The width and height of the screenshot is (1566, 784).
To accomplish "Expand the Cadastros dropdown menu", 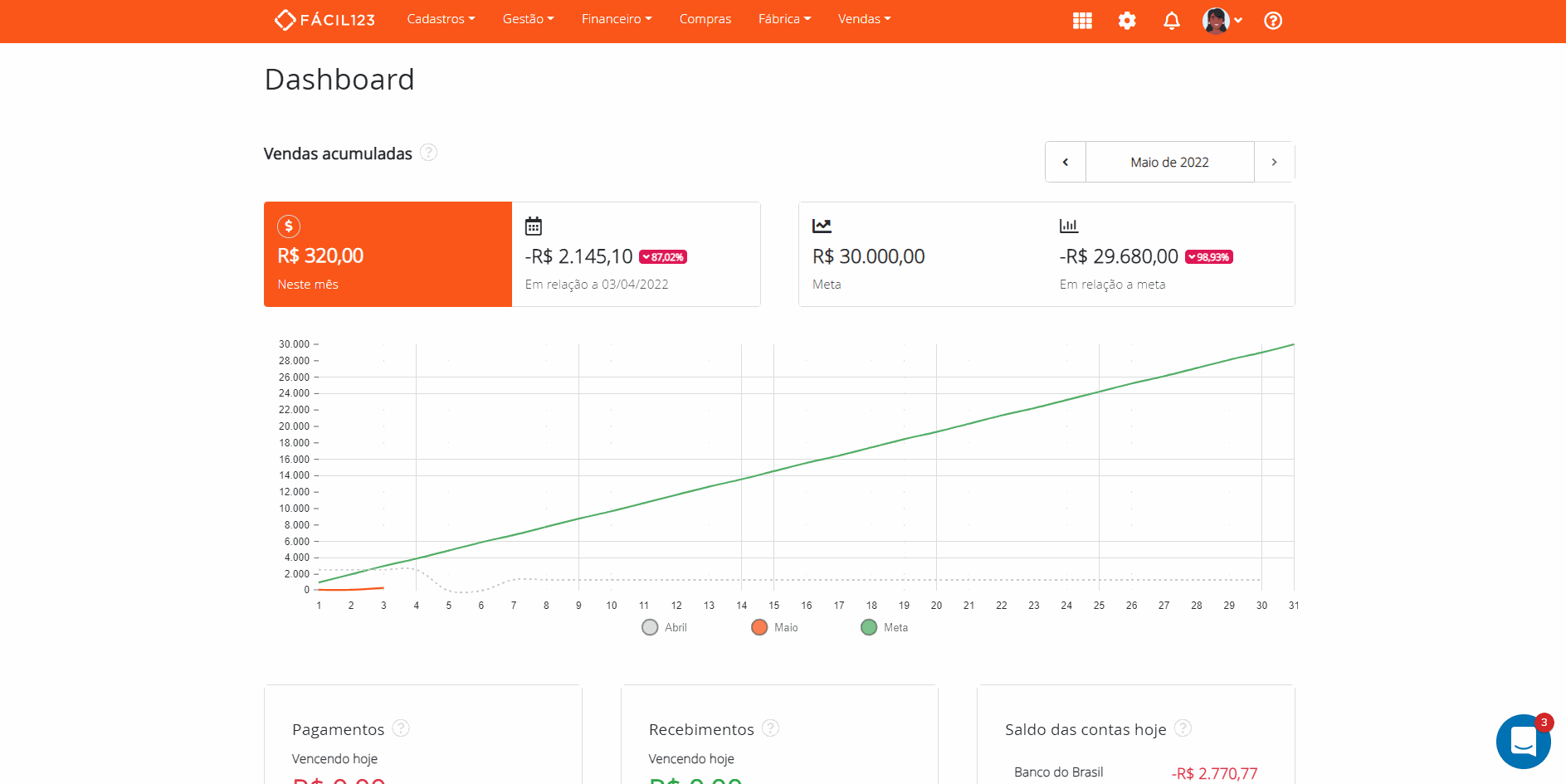I will coord(441,19).
